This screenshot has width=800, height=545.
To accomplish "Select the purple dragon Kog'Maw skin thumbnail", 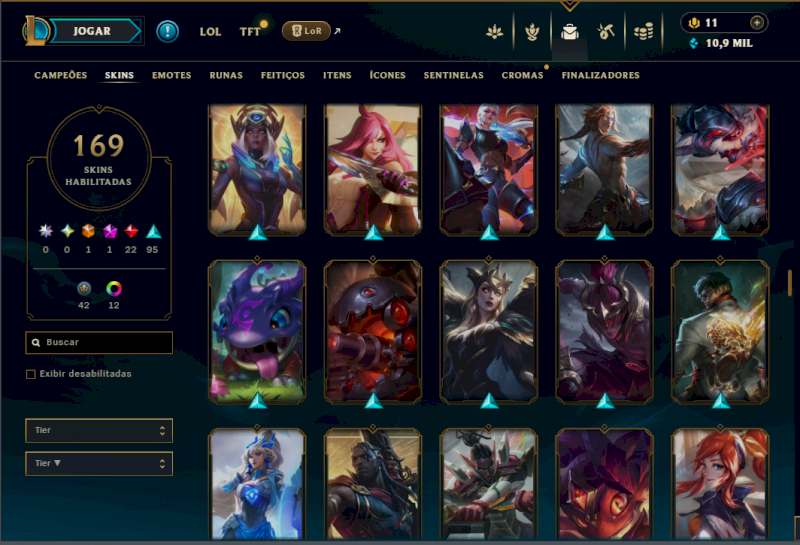I will [257, 331].
